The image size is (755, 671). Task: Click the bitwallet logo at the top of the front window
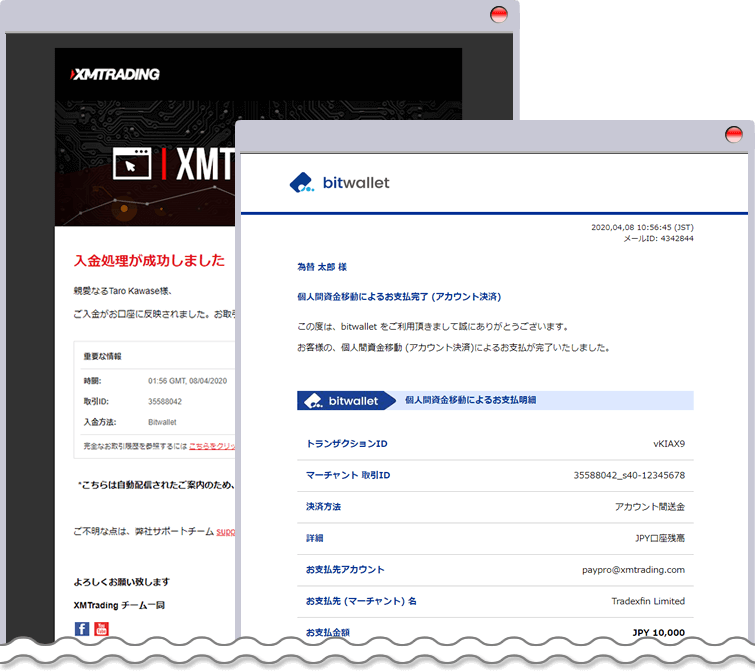pyautogui.click(x=339, y=183)
